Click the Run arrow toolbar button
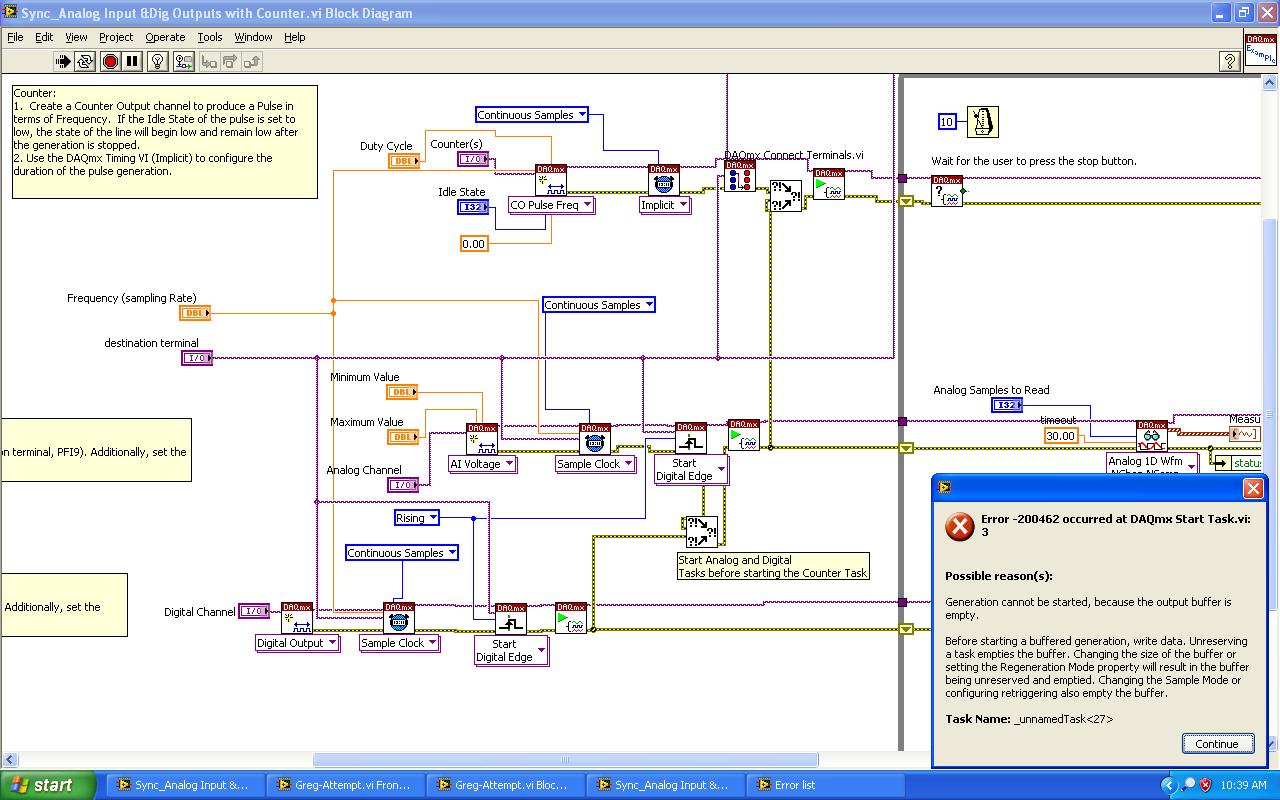 coord(63,61)
